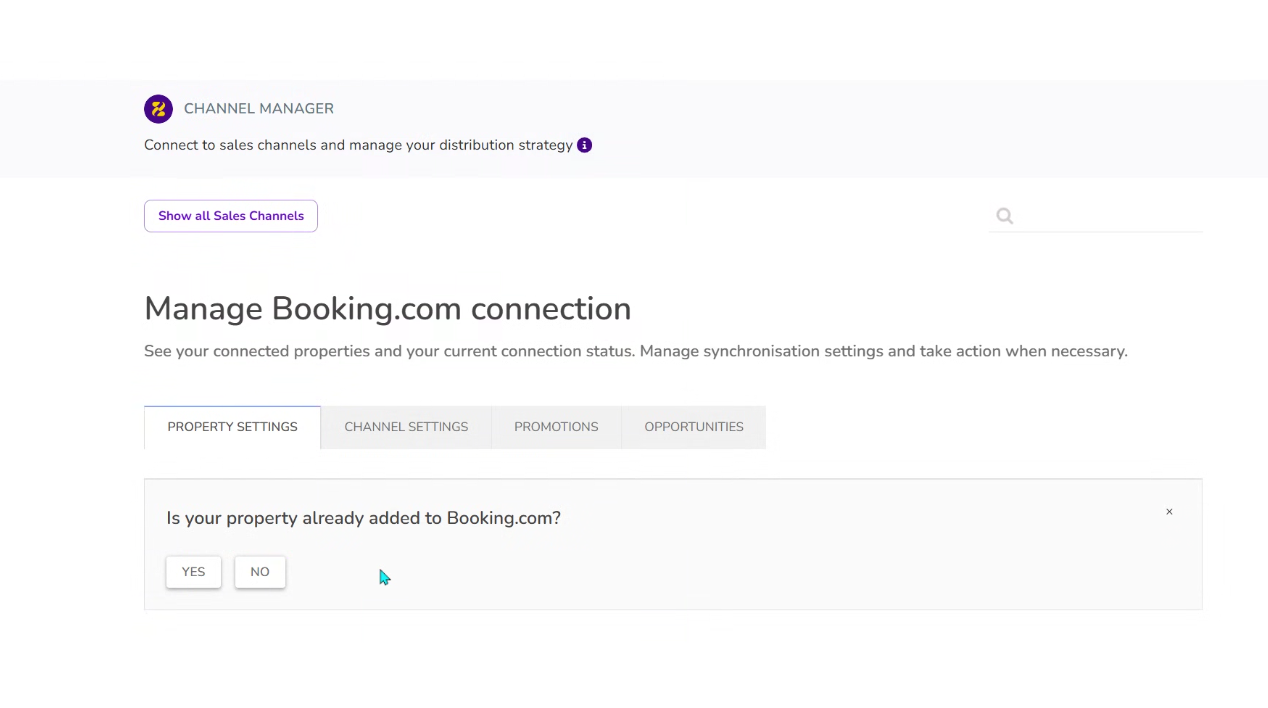Switch to the Channel Settings tab

(x=406, y=427)
